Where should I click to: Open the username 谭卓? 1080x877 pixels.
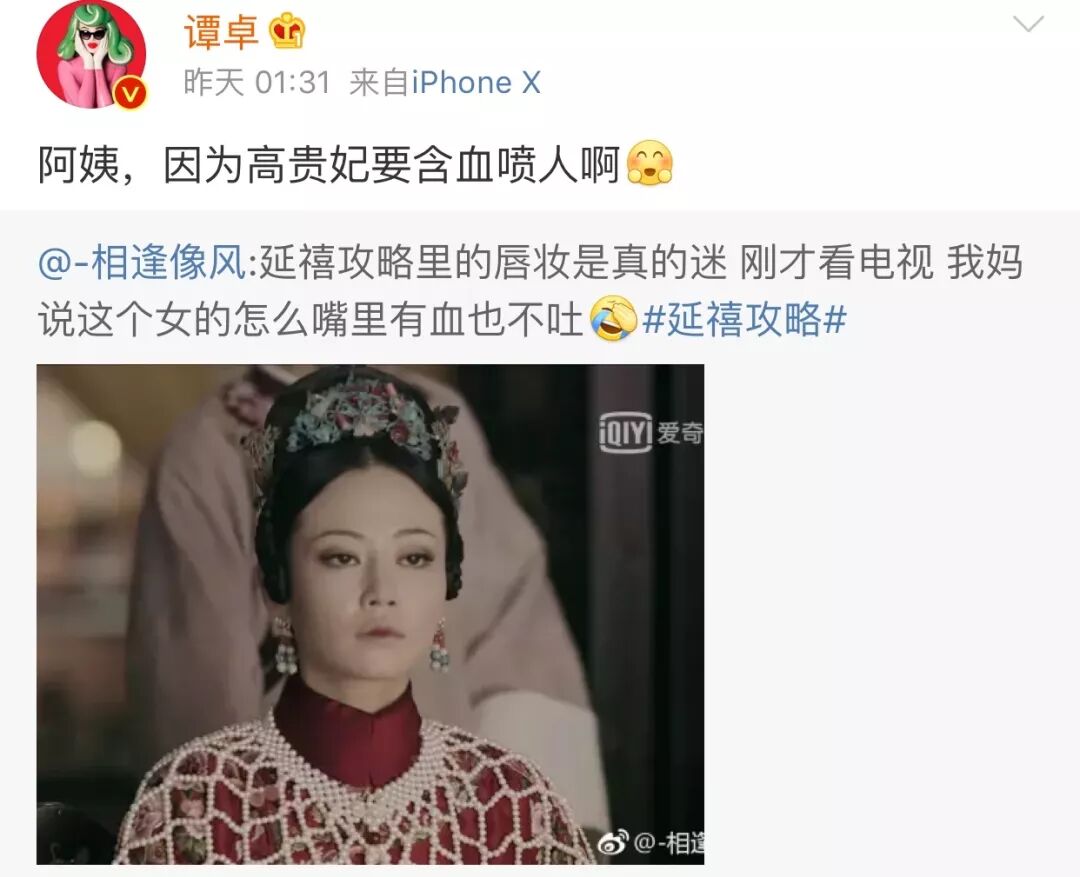point(220,32)
